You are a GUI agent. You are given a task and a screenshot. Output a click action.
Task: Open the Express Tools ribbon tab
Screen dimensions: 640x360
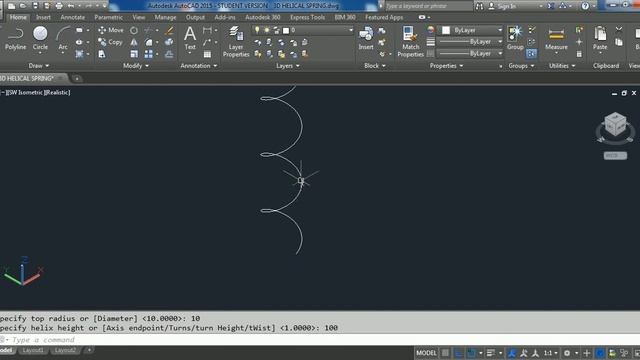[307, 18]
